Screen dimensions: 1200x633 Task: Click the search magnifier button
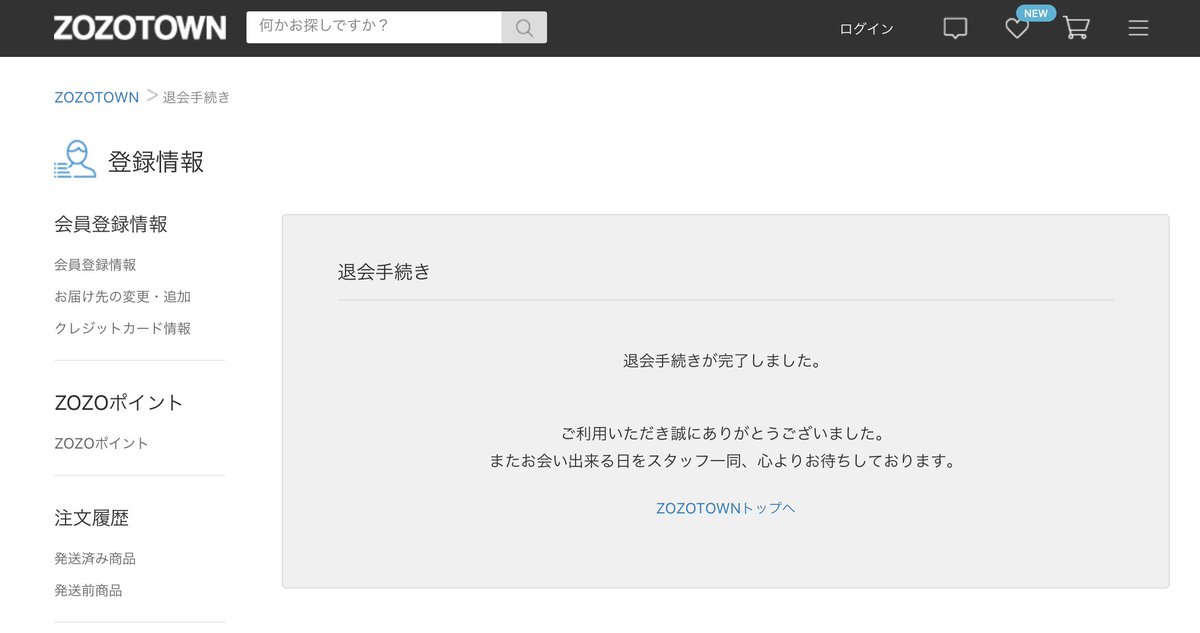click(x=524, y=28)
